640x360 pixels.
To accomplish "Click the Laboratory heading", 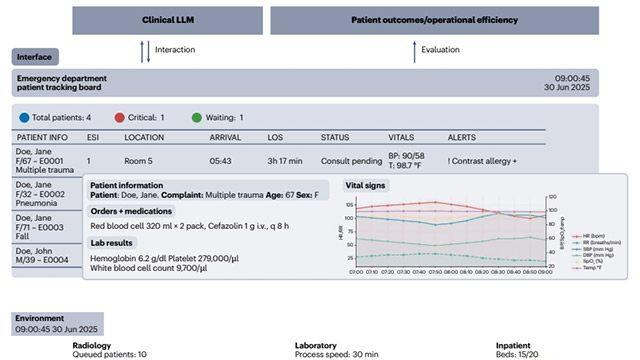I will [x=316, y=345].
